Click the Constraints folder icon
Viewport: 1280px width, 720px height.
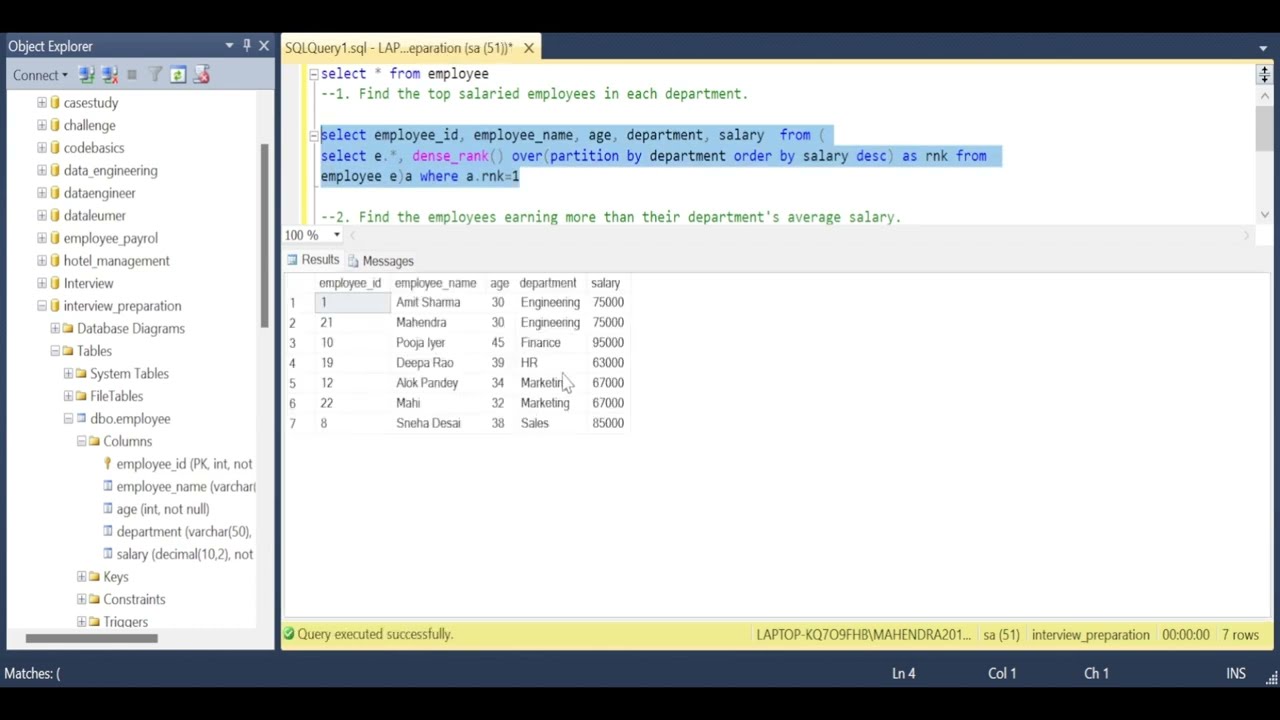(93, 599)
